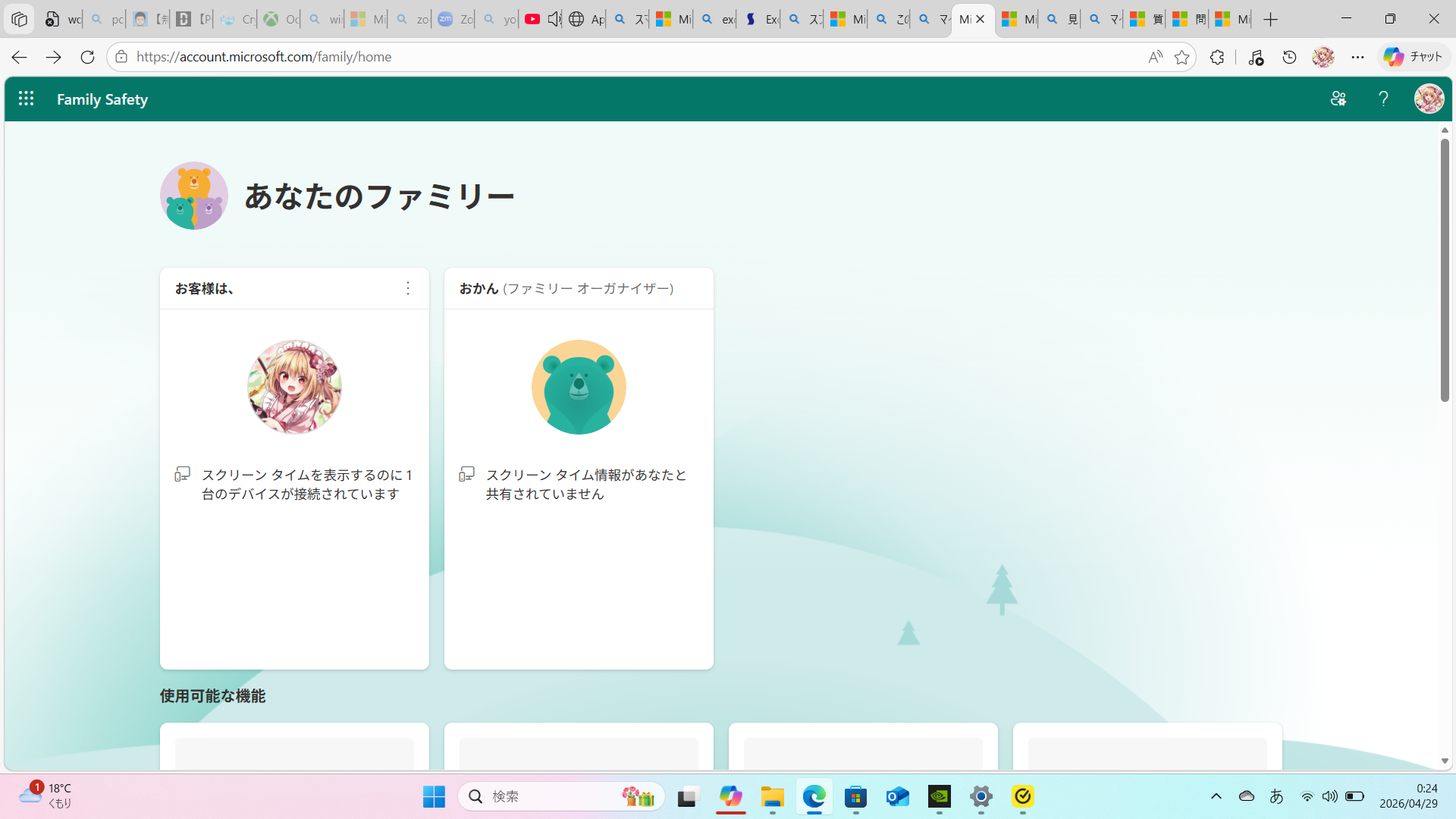
Task: Refresh the current page
Action: (87, 57)
